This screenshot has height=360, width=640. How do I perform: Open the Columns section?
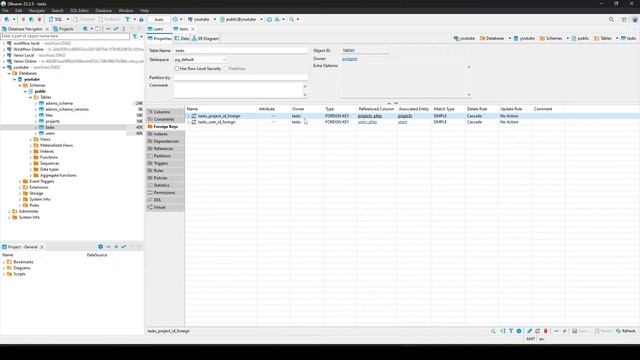pyautogui.click(x=165, y=112)
